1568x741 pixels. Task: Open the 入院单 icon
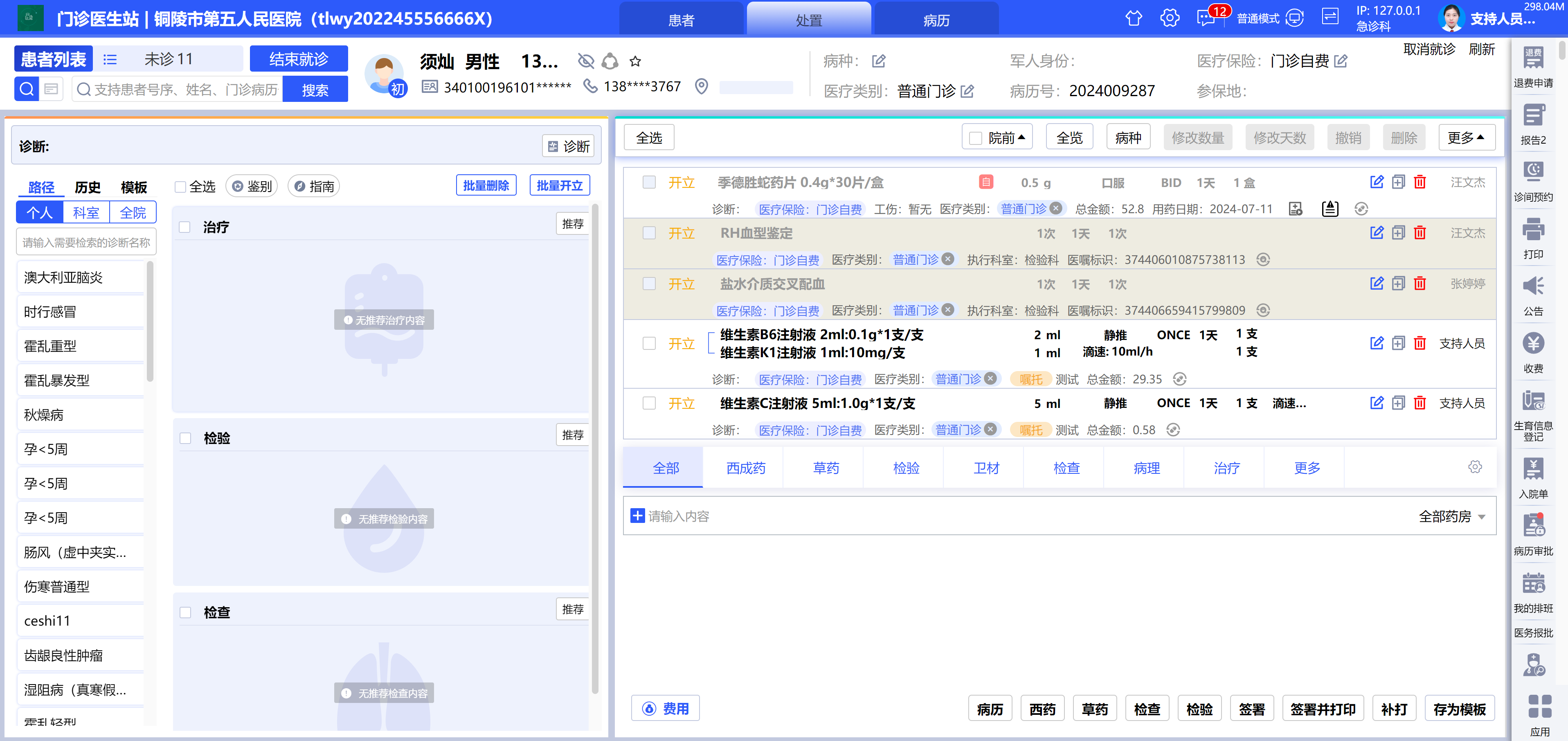coord(1533,478)
